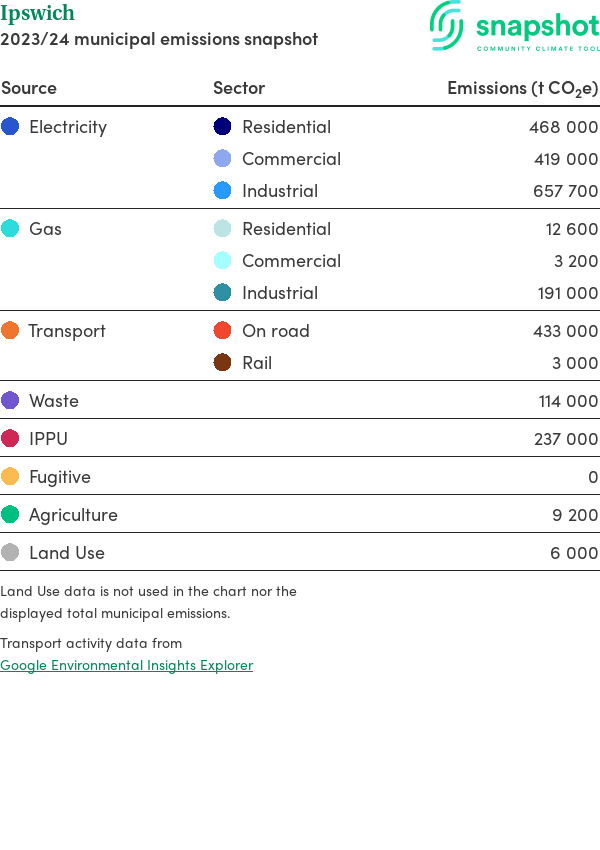The image size is (600, 850).
Task: Click the Source column header
Action: click(x=29, y=88)
